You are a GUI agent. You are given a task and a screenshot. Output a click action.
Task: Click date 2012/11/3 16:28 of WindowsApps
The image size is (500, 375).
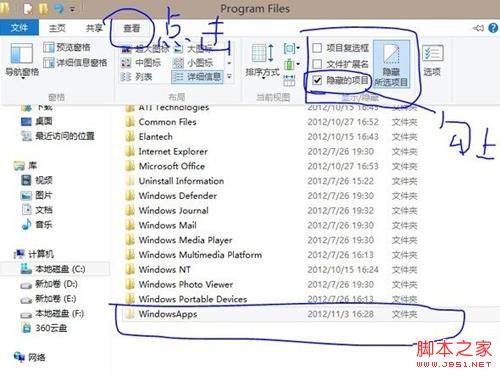[x=340, y=314]
